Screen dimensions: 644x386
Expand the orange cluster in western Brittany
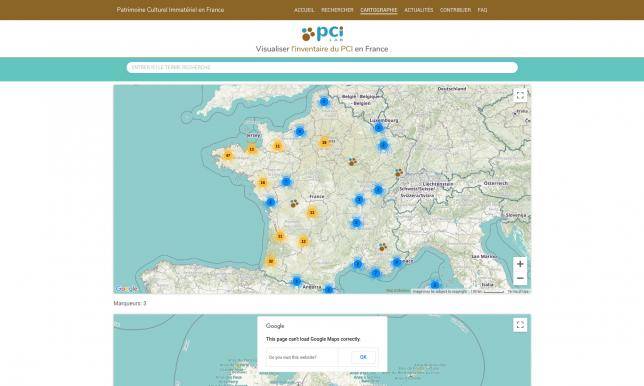point(228,155)
